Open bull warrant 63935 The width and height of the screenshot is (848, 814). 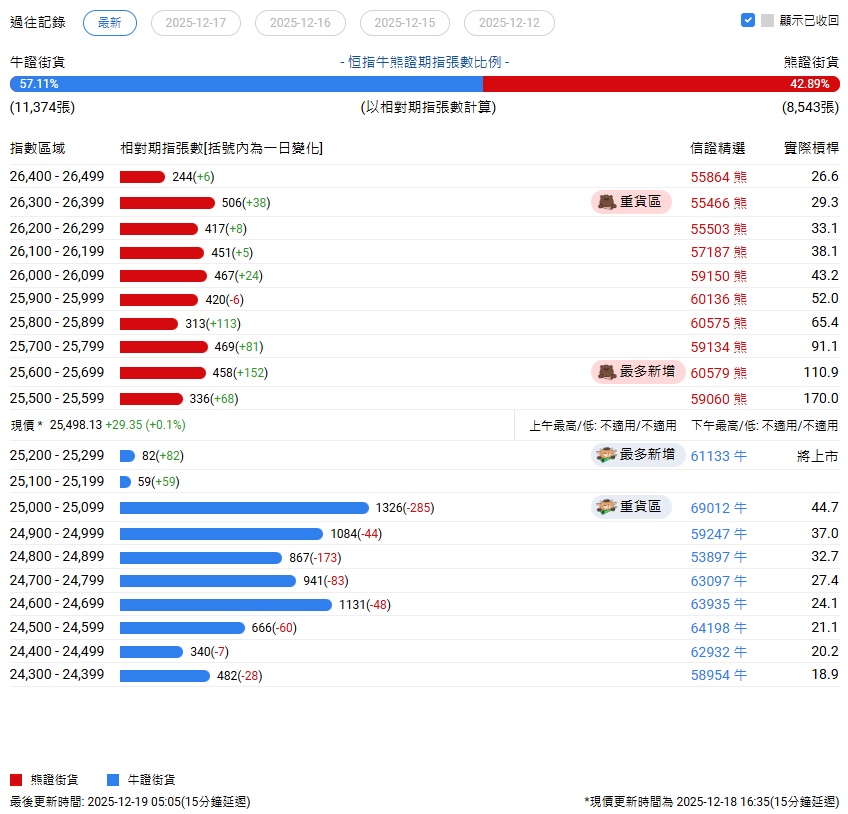[718, 604]
